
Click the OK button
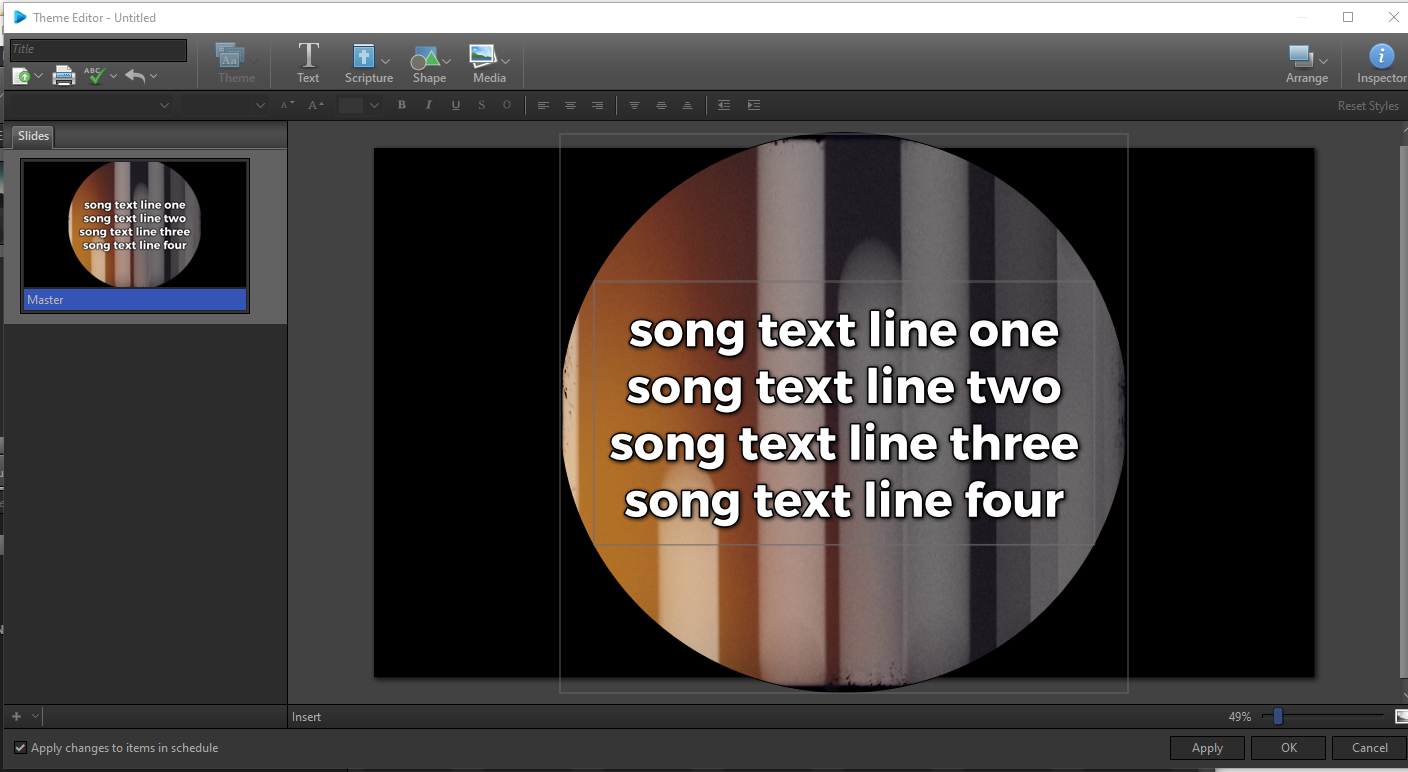coord(1288,747)
